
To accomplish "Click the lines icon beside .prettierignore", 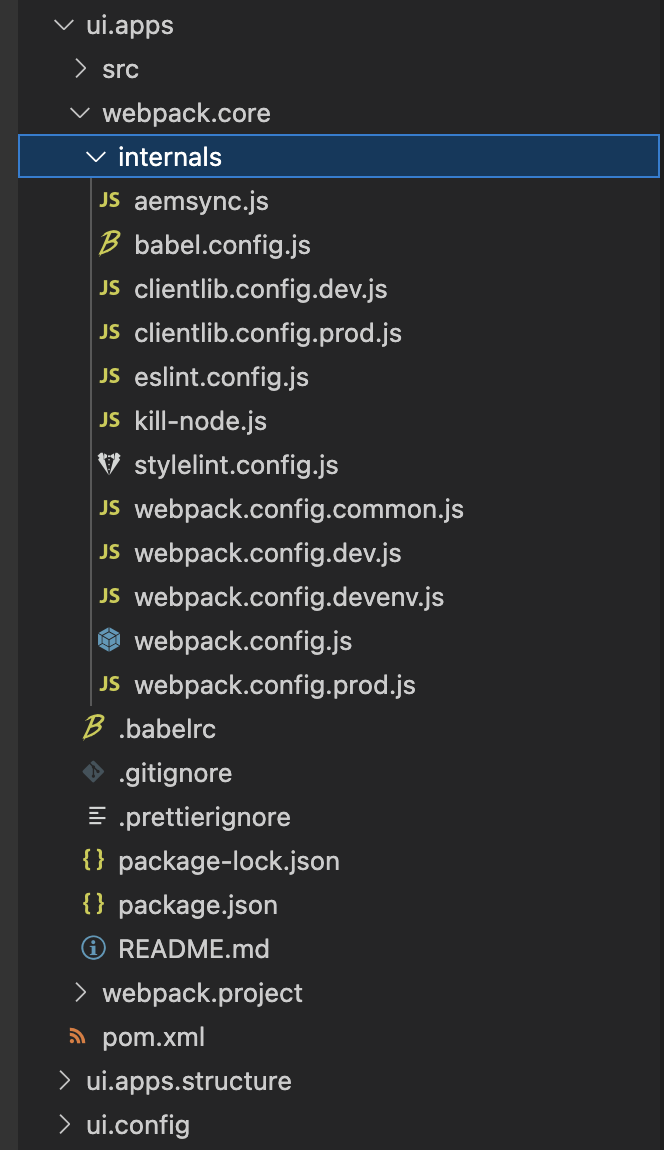I will [97, 816].
